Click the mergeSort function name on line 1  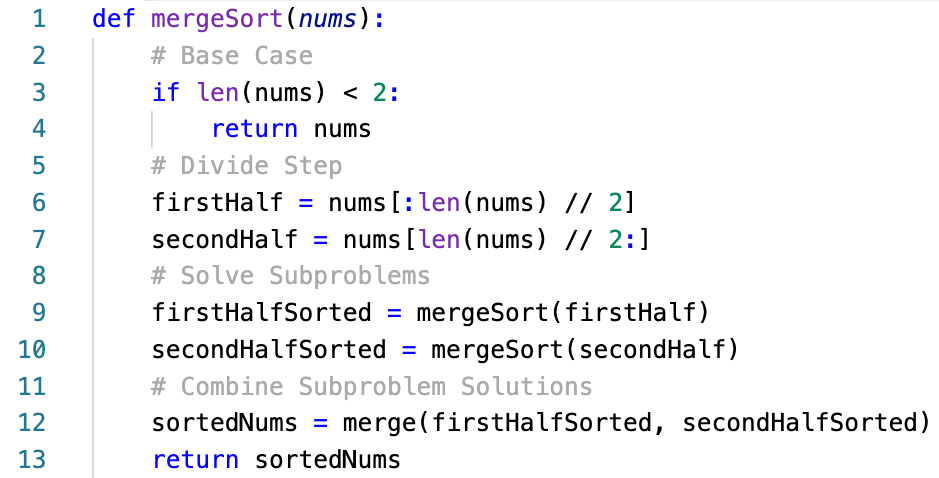pyautogui.click(x=217, y=19)
